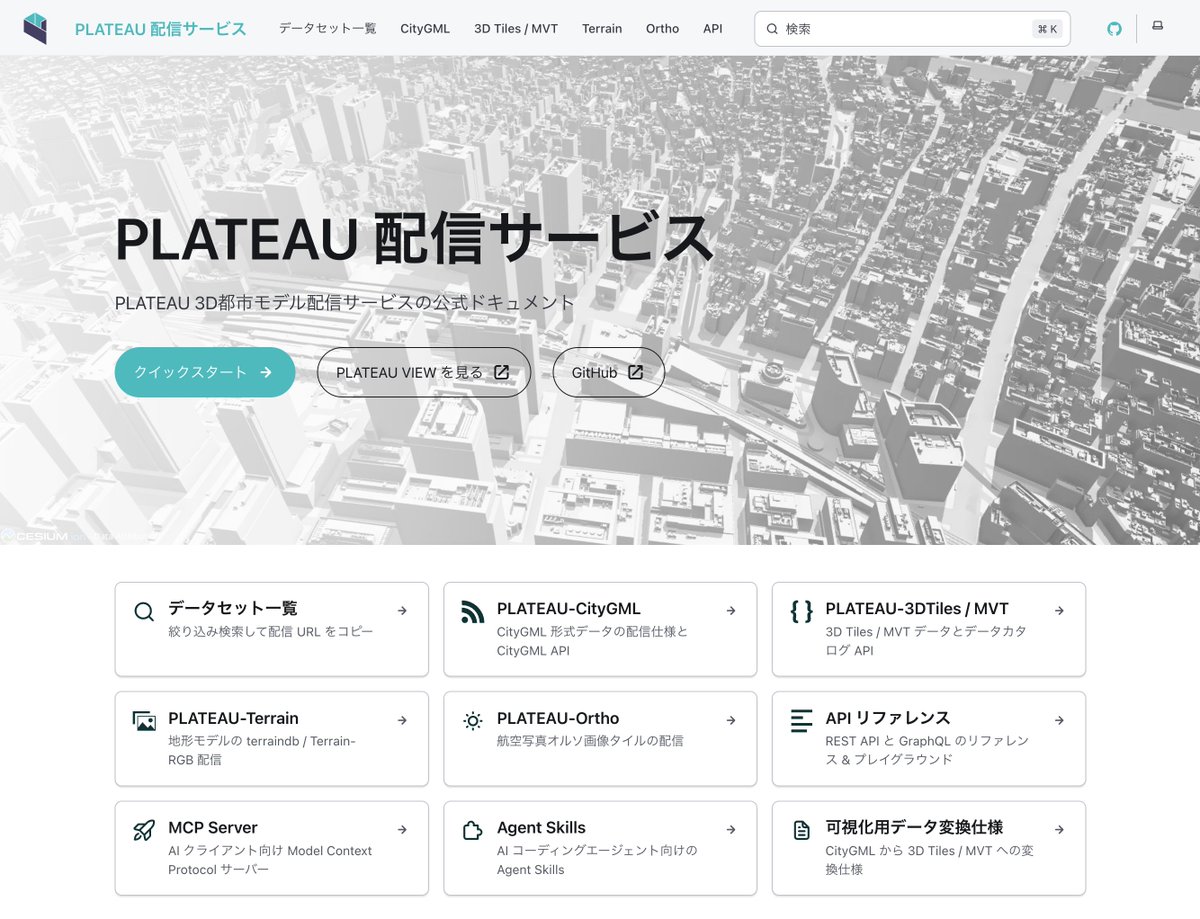This screenshot has width=1200, height=919.
Task: Click the PLATEAU VIEW を見る button label
Action: click(x=410, y=372)
